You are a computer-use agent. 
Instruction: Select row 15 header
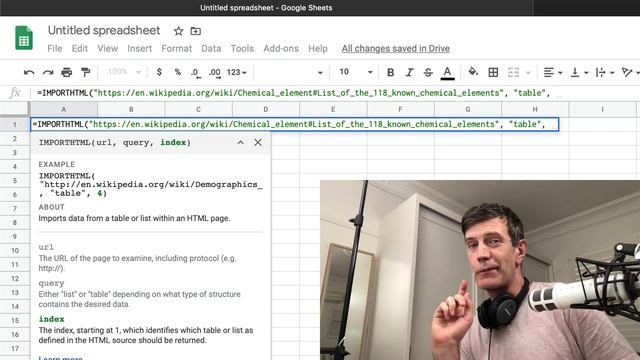tap(15, 320)
